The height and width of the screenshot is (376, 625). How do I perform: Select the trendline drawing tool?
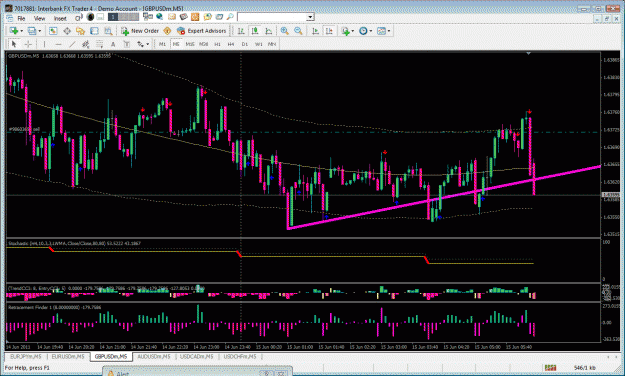pyautogui.click(x=72, y=44)
